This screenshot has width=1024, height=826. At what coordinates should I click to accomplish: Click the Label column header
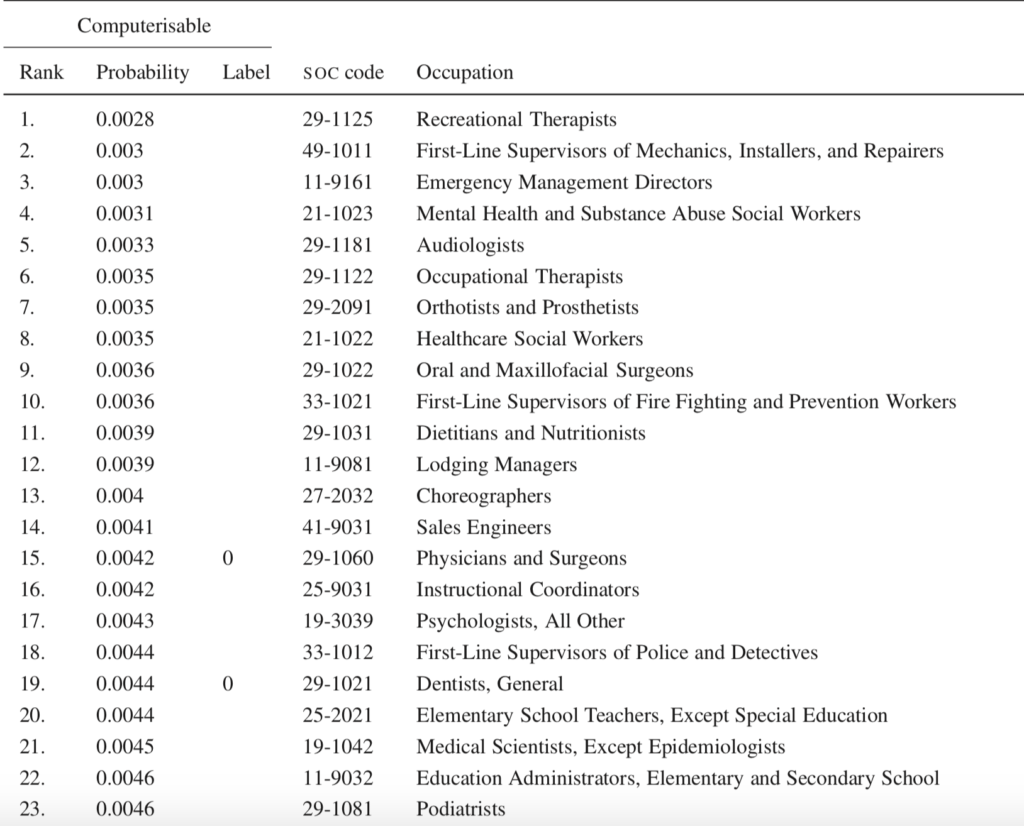246,72
